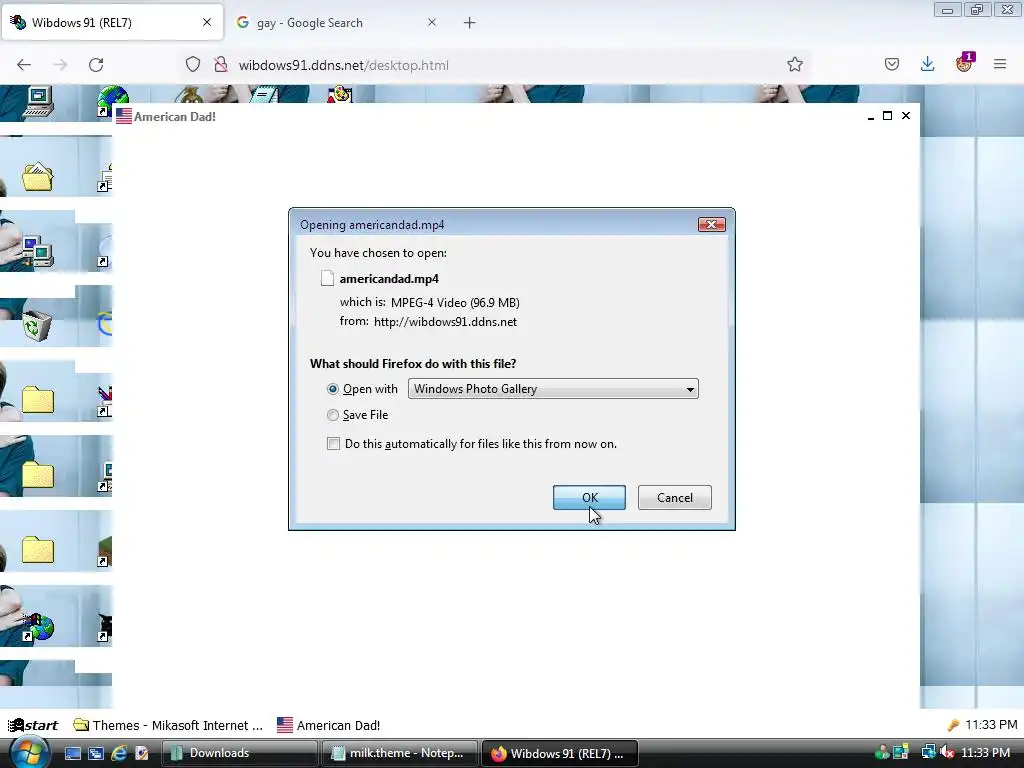Switch to Wibdows 91 Firefox taskbar button

[x=560, y=753]
